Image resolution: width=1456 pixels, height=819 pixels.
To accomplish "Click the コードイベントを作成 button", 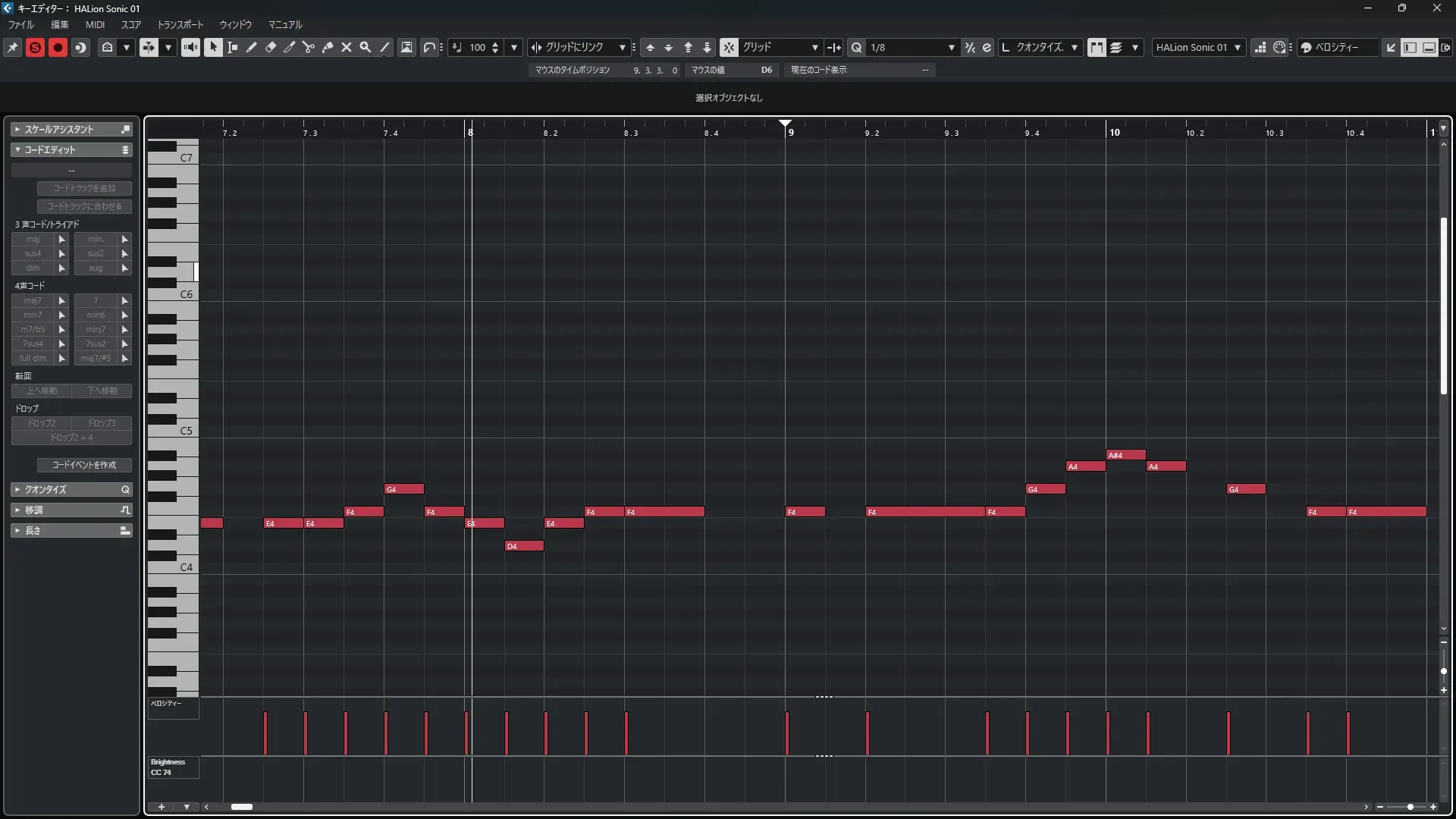I will tap(84, 465).
